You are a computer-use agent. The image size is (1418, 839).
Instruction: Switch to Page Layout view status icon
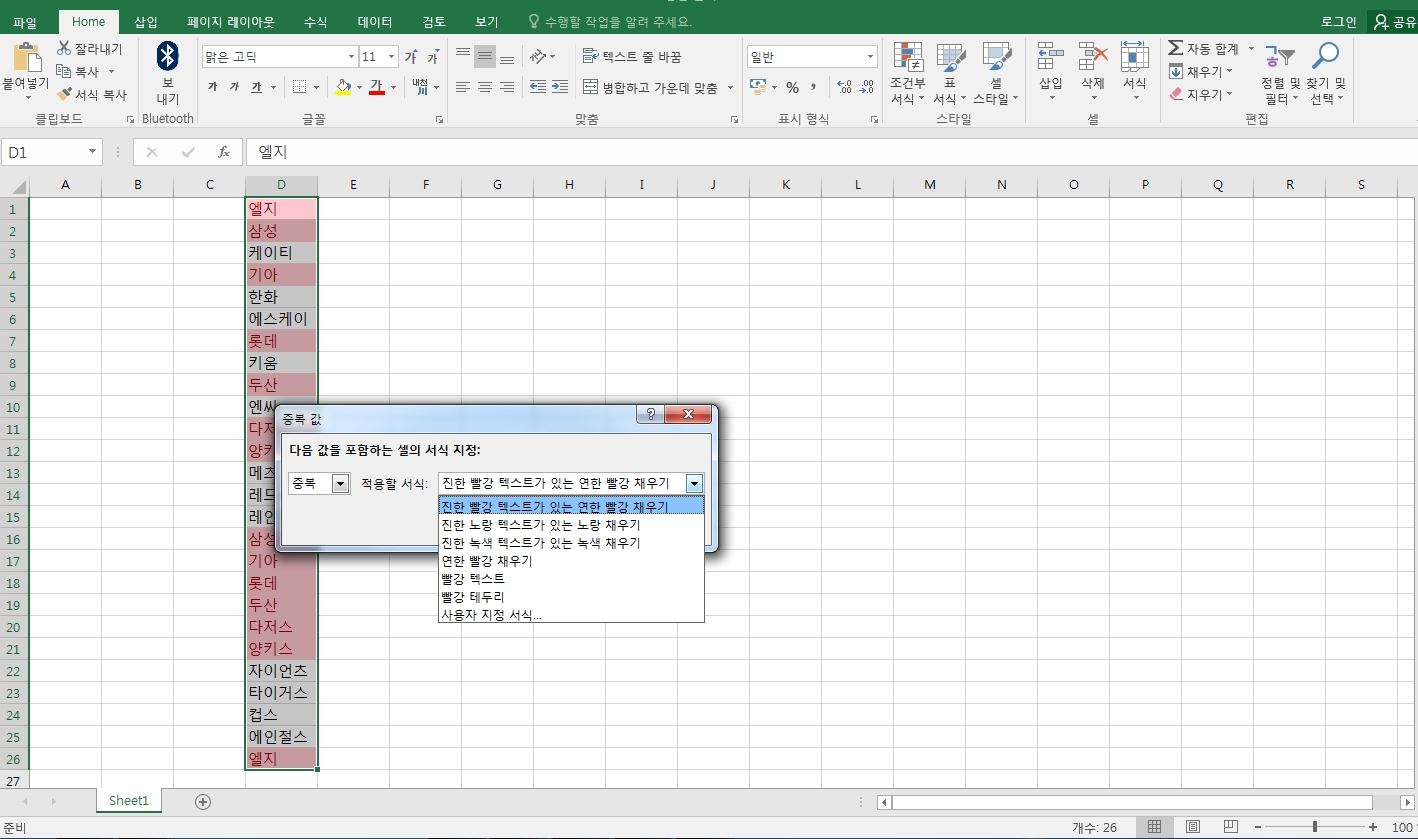[1192, 827]
